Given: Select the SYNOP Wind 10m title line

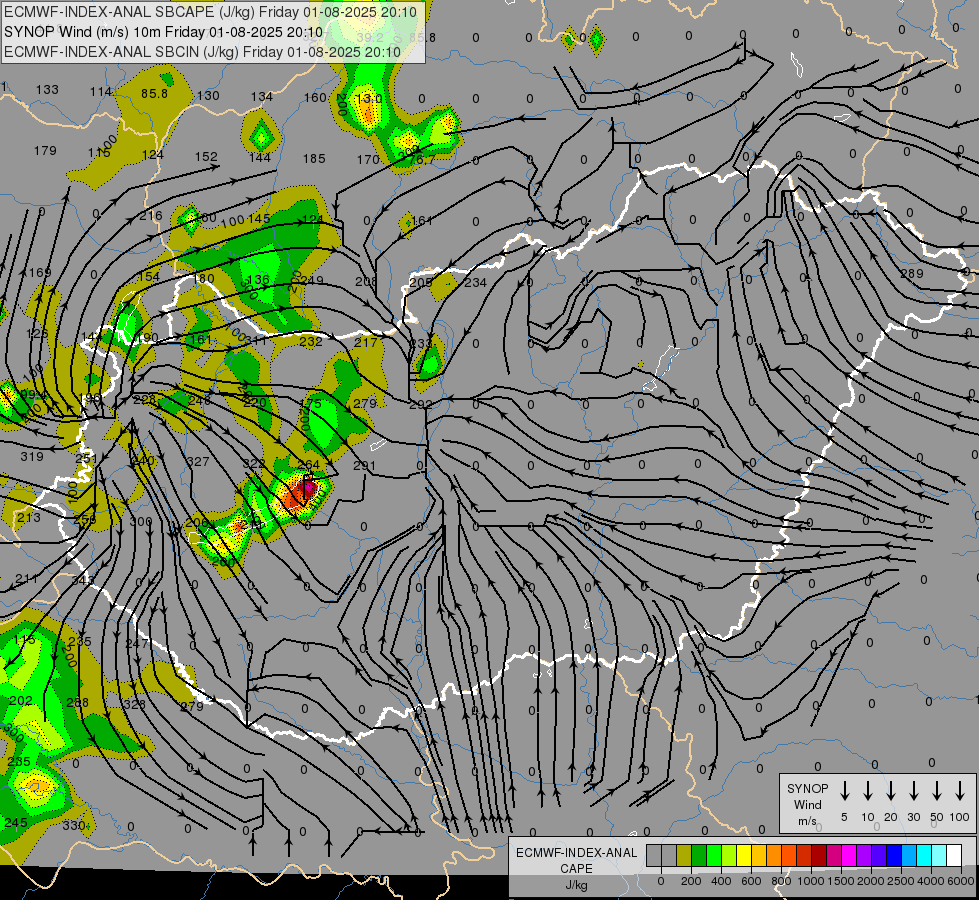Looking at the screenshot, I should (164, 32).
